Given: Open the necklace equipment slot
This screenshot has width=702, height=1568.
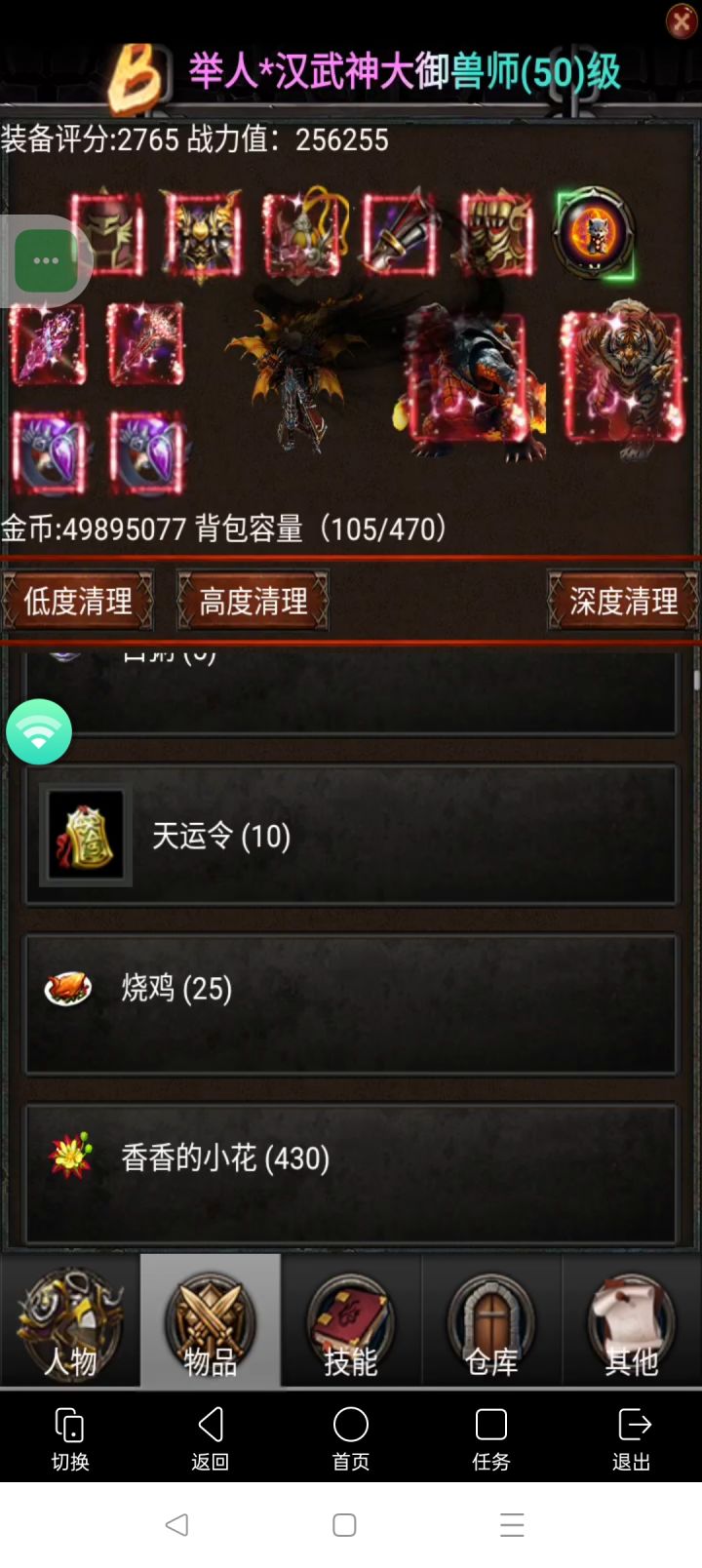Looking at the screenshot, I should pyautogui.click(x=302, y=233).
